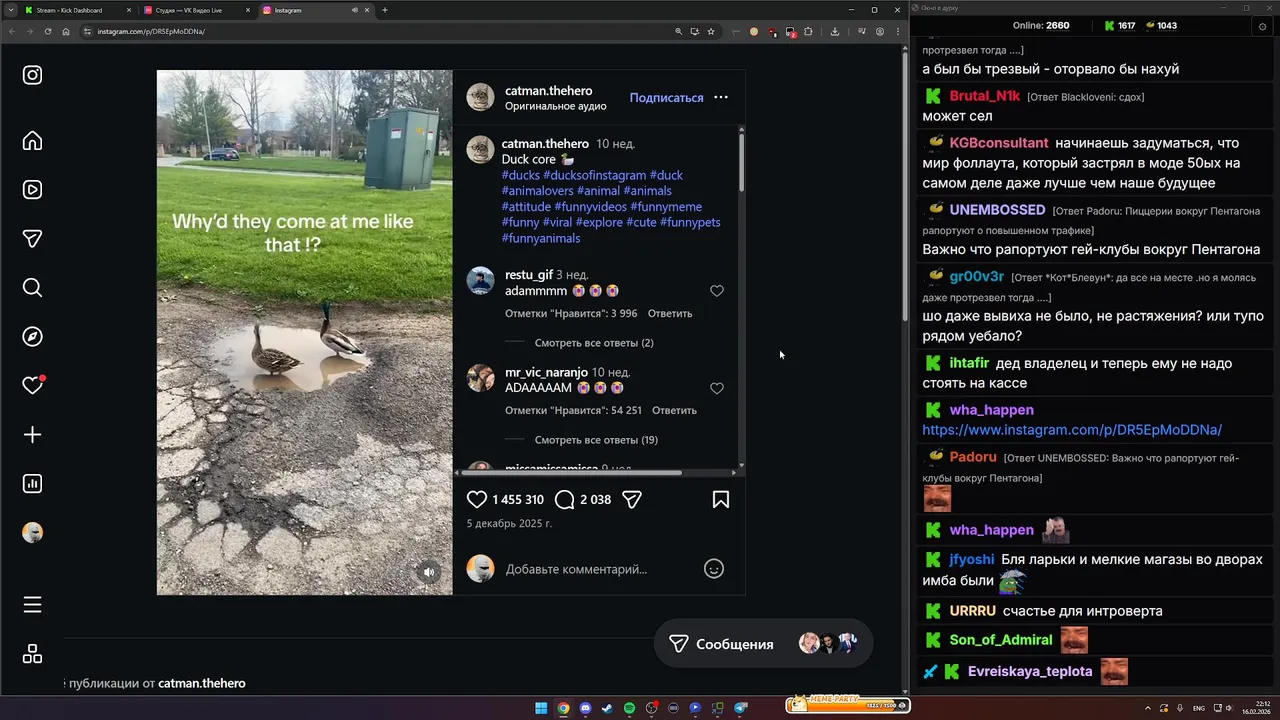Screen dimensions: 1280x720
Task: Open the Сообщения messages popup
Action: [x=764, y=644]
